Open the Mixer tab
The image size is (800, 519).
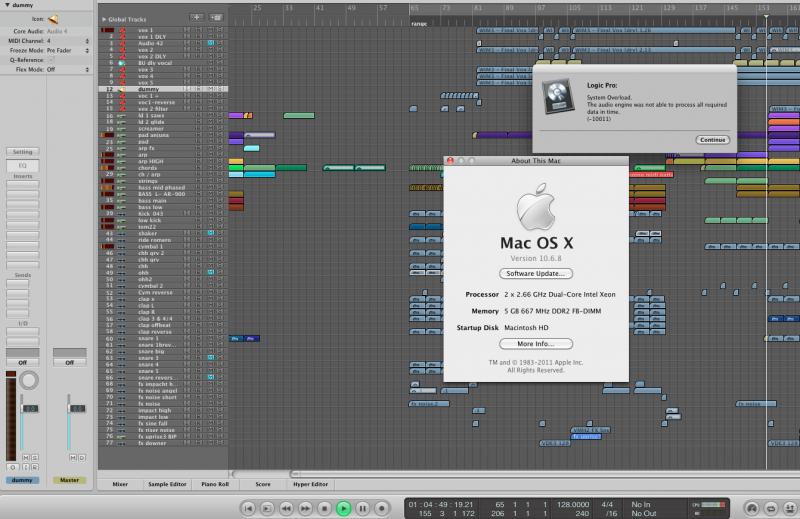pos(120,484)
